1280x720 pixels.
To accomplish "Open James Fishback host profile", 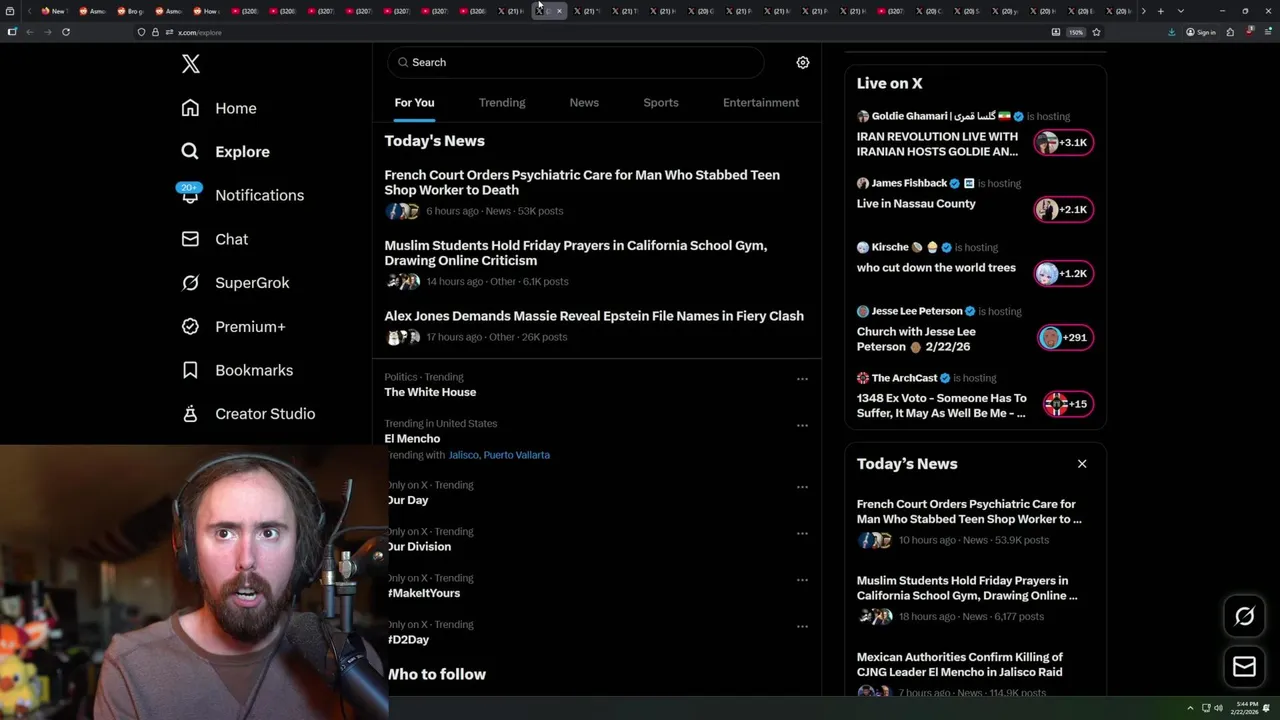I will click(x=909, y=184).
